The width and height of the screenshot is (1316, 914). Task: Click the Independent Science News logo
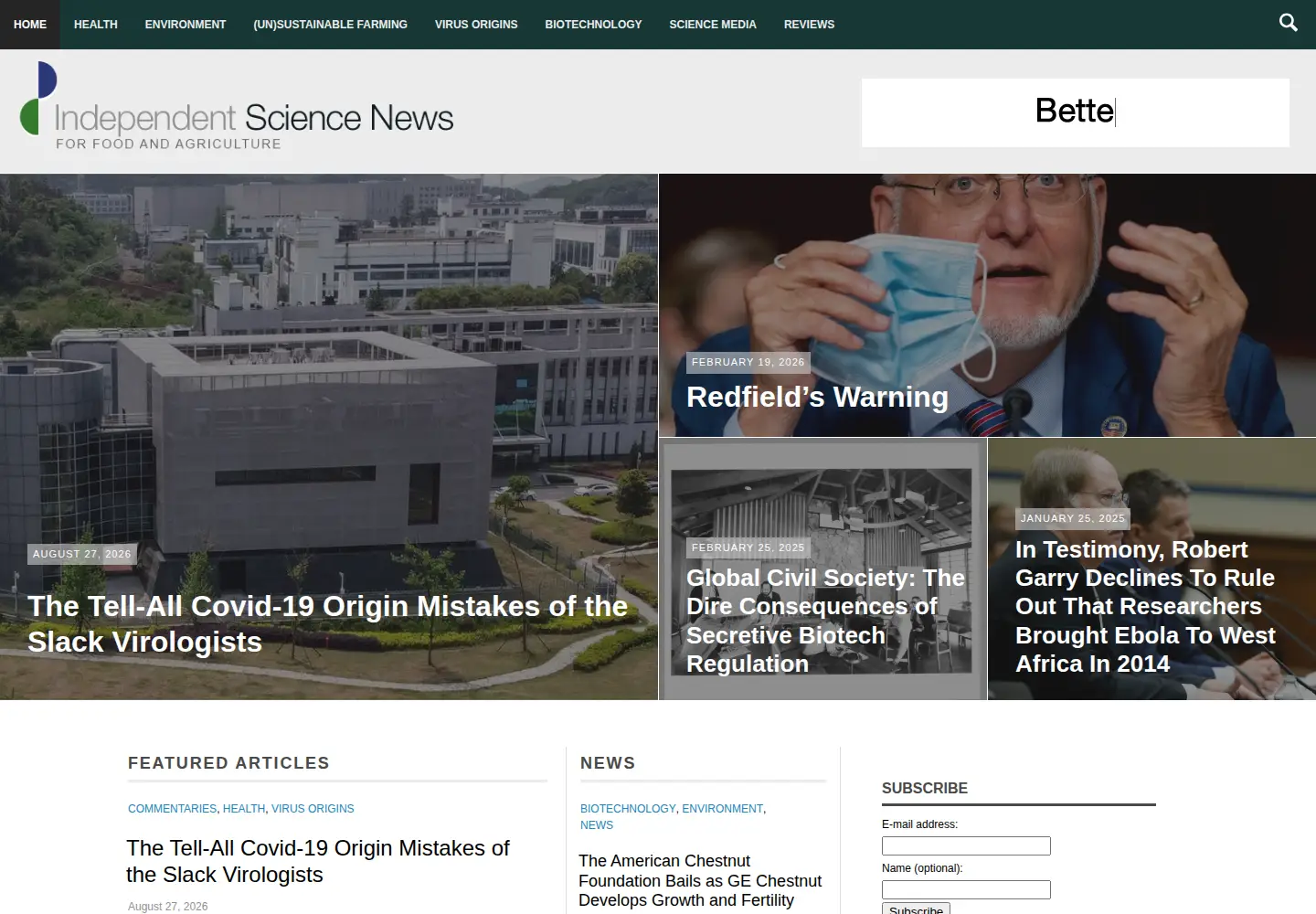pyautogui.click(x=237, y=107)
